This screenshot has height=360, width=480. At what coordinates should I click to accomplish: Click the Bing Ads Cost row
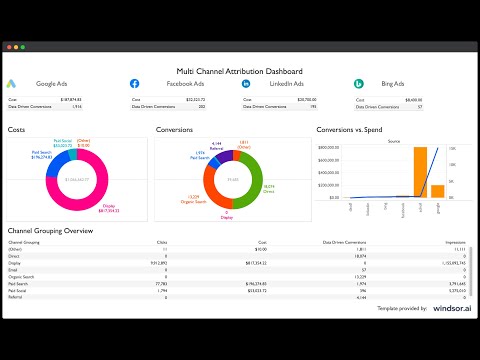tap(389, 100)
